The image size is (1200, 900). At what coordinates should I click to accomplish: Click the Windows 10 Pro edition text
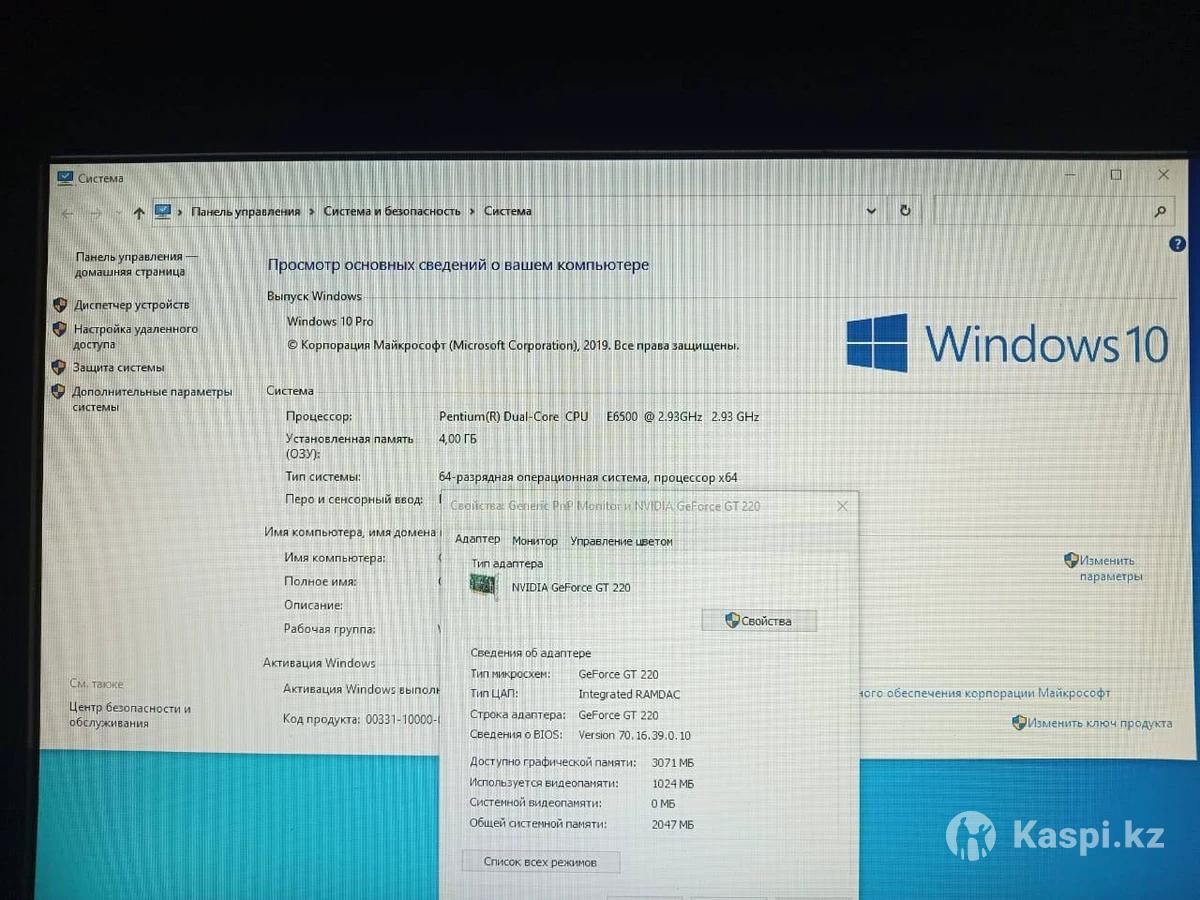coord(330,321)
